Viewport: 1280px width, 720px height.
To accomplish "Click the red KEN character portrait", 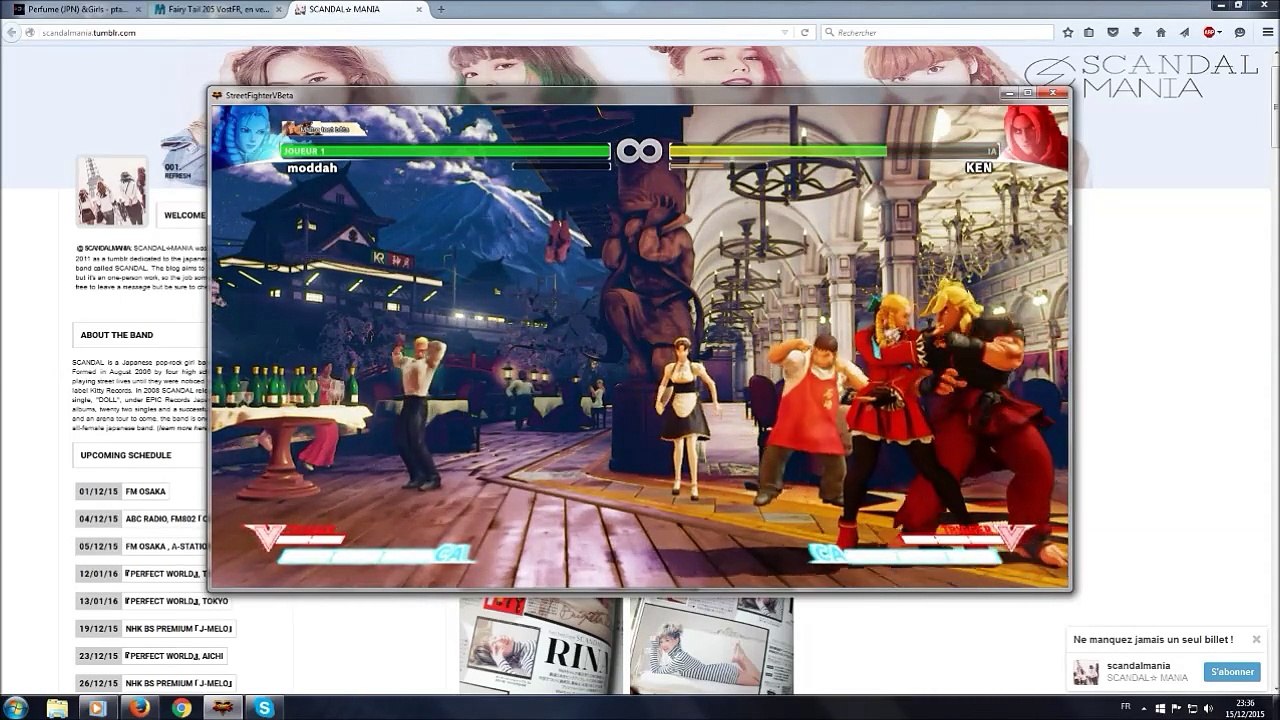I will point(1034,136).
